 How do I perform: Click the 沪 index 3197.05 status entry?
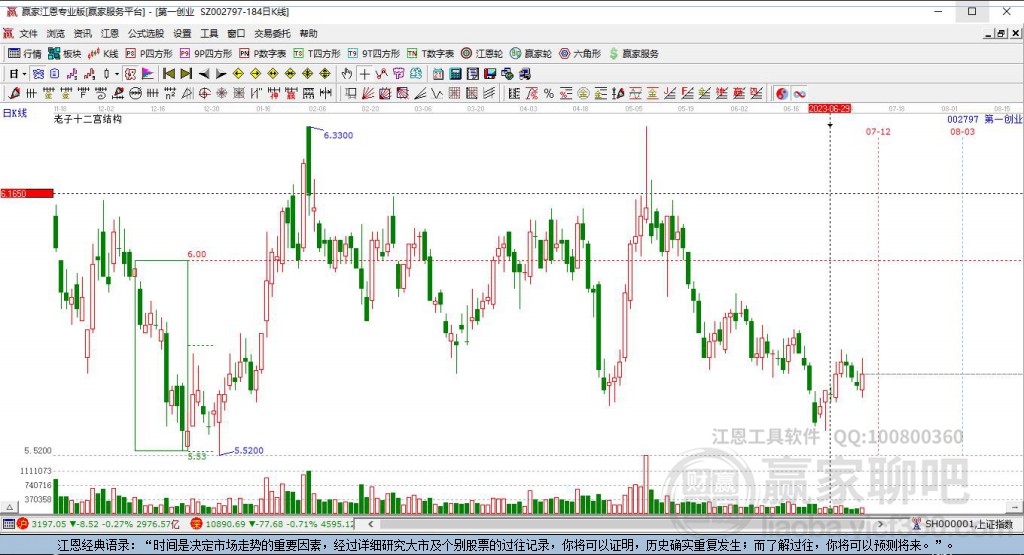98,524
